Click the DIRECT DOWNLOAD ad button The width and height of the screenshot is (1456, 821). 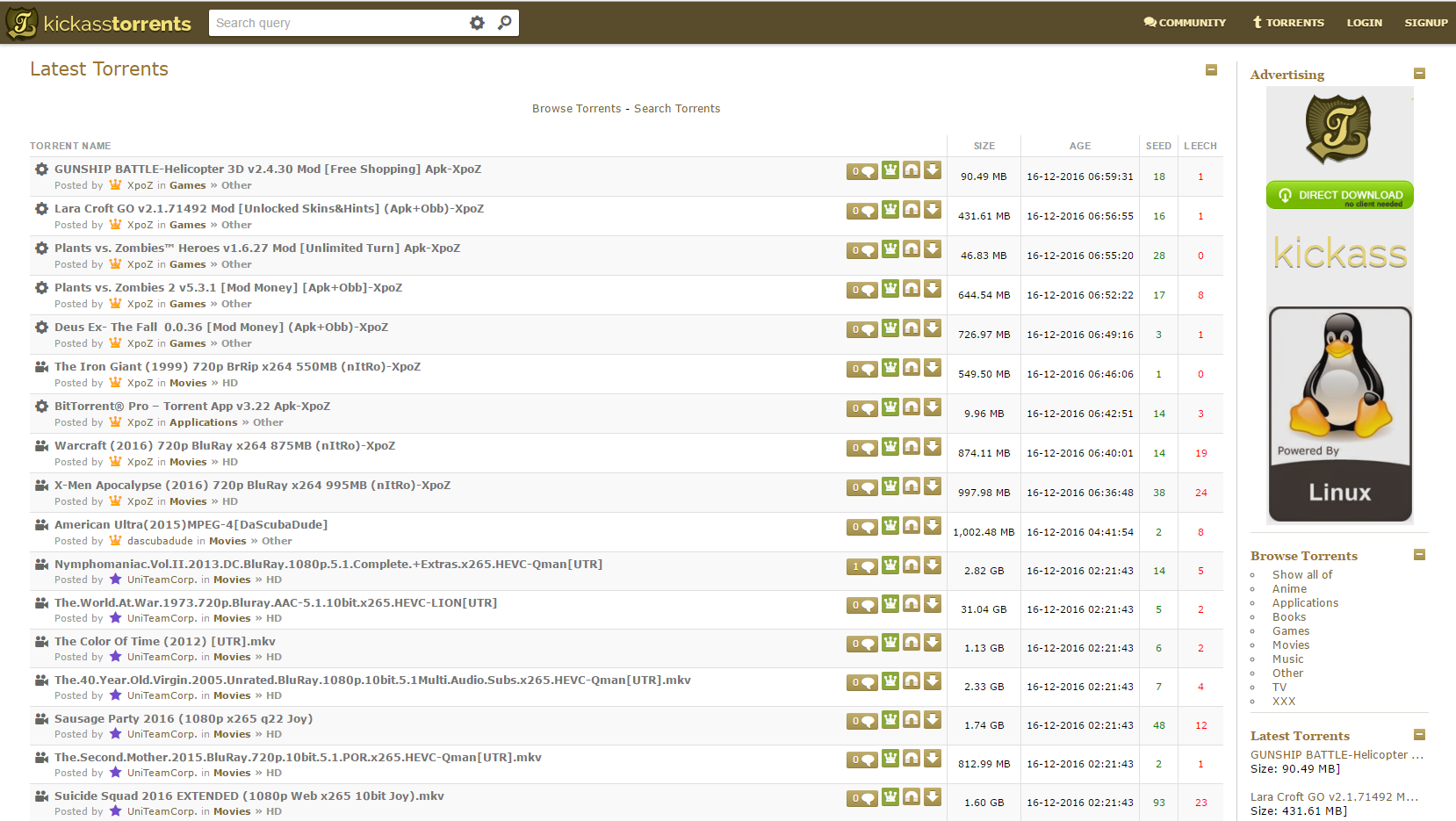pyautogui.click(x=1338, y=194)
